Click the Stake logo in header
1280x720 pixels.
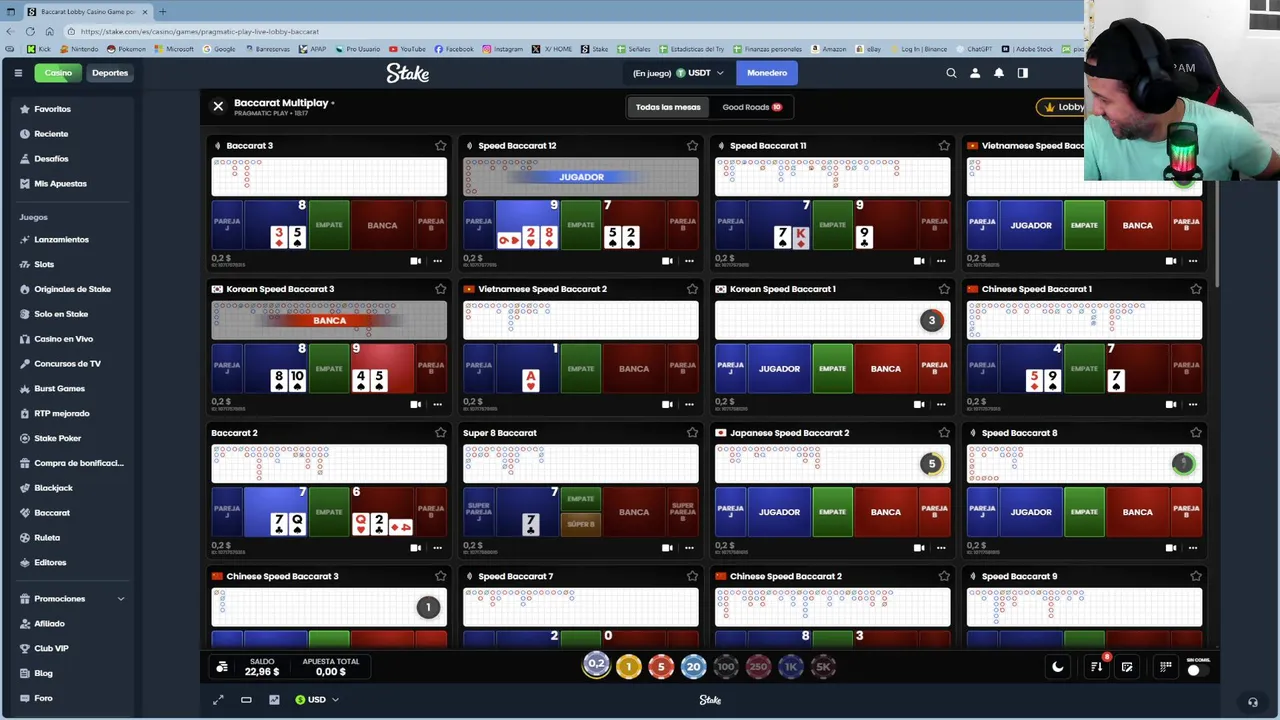pos(408,73)
